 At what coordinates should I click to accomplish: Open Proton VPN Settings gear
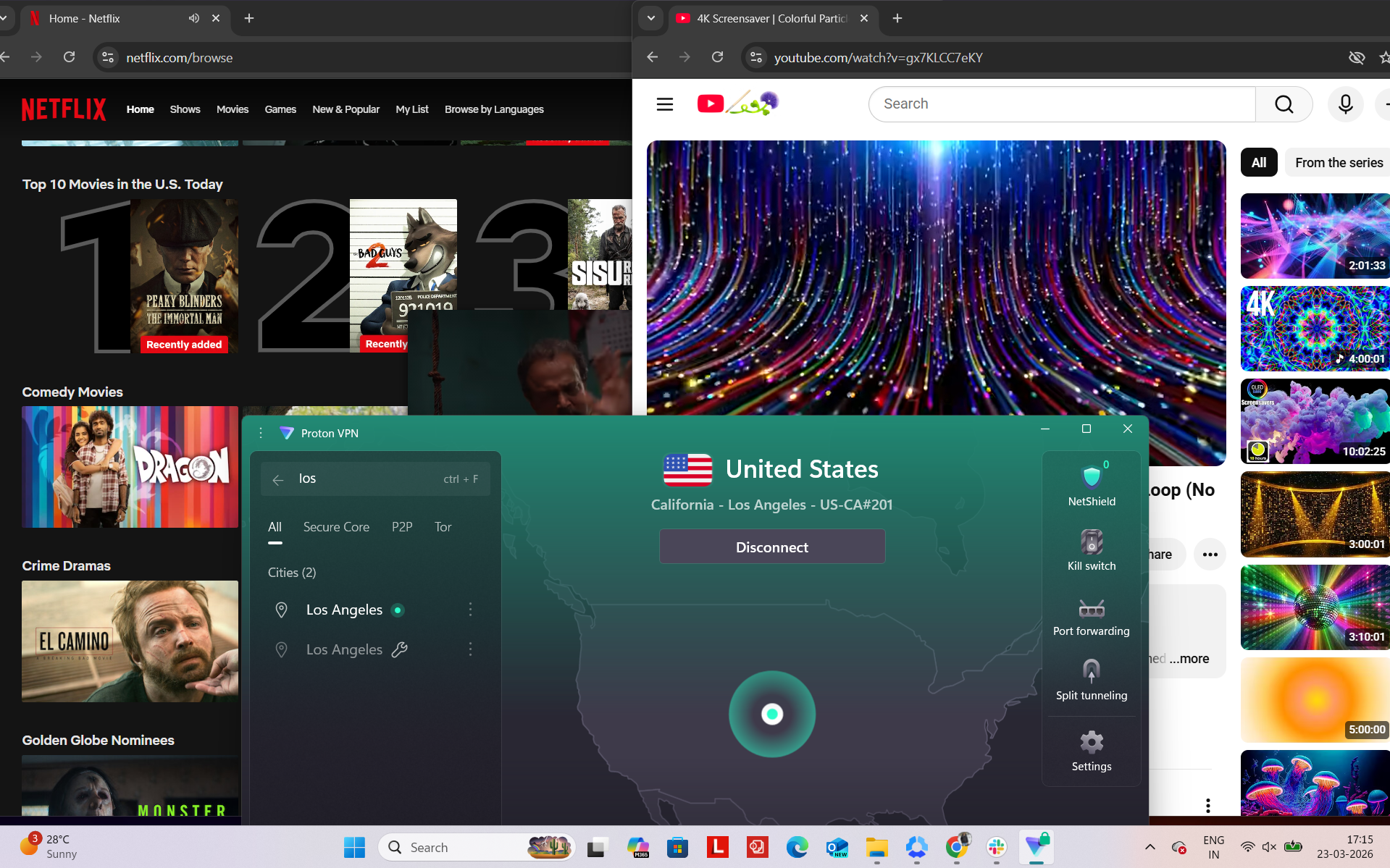1091,751
